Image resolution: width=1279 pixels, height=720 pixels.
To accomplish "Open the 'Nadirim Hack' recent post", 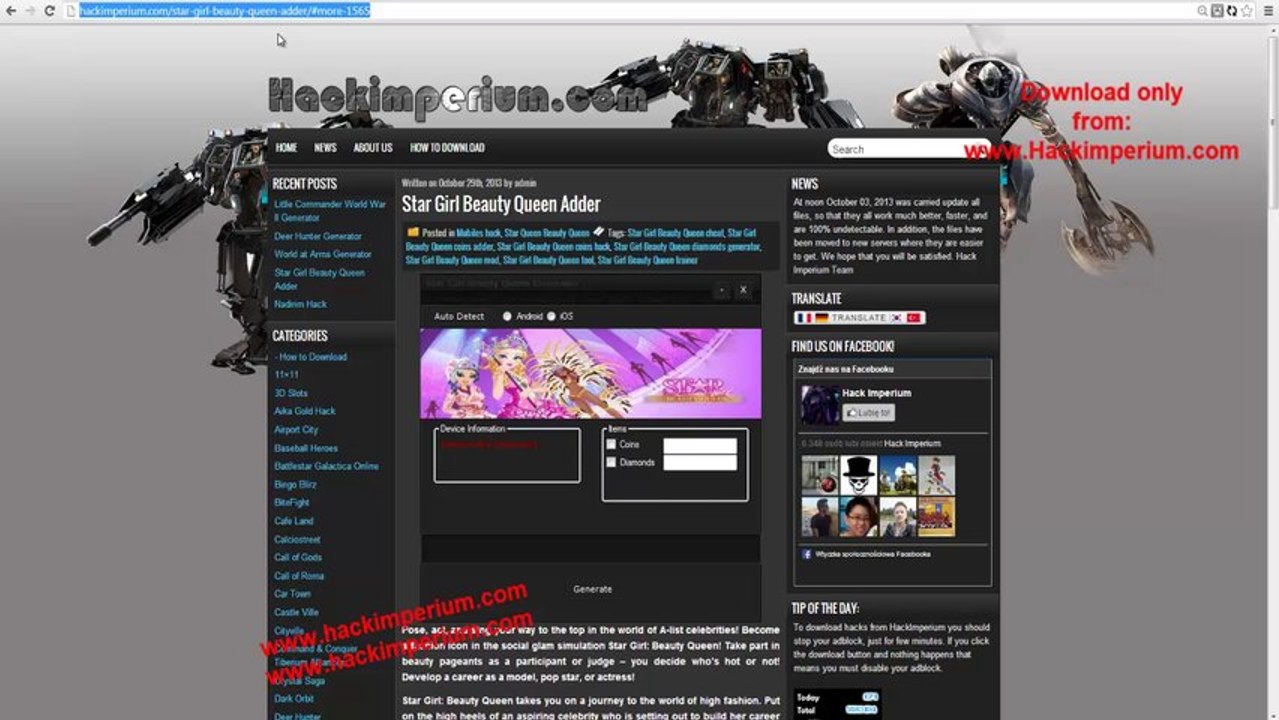I will (301, 304).
